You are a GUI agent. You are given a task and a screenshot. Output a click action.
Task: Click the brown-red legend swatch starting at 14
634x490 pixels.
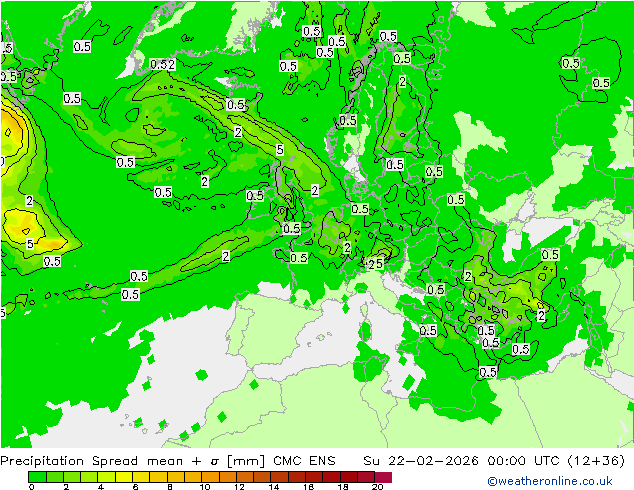pyautogui.click(x=280, y=477)
